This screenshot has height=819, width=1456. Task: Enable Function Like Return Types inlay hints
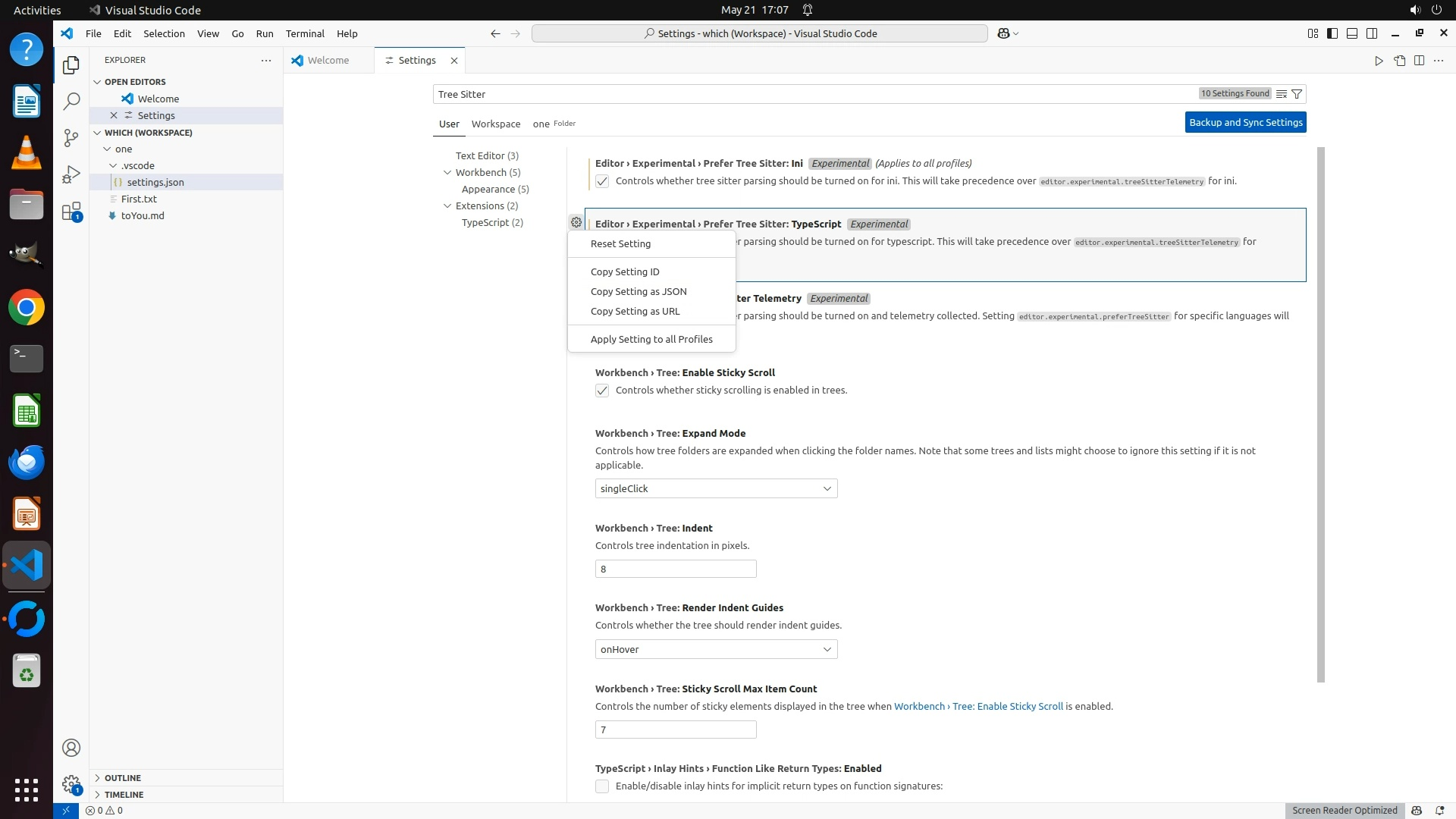coord(602,786)
